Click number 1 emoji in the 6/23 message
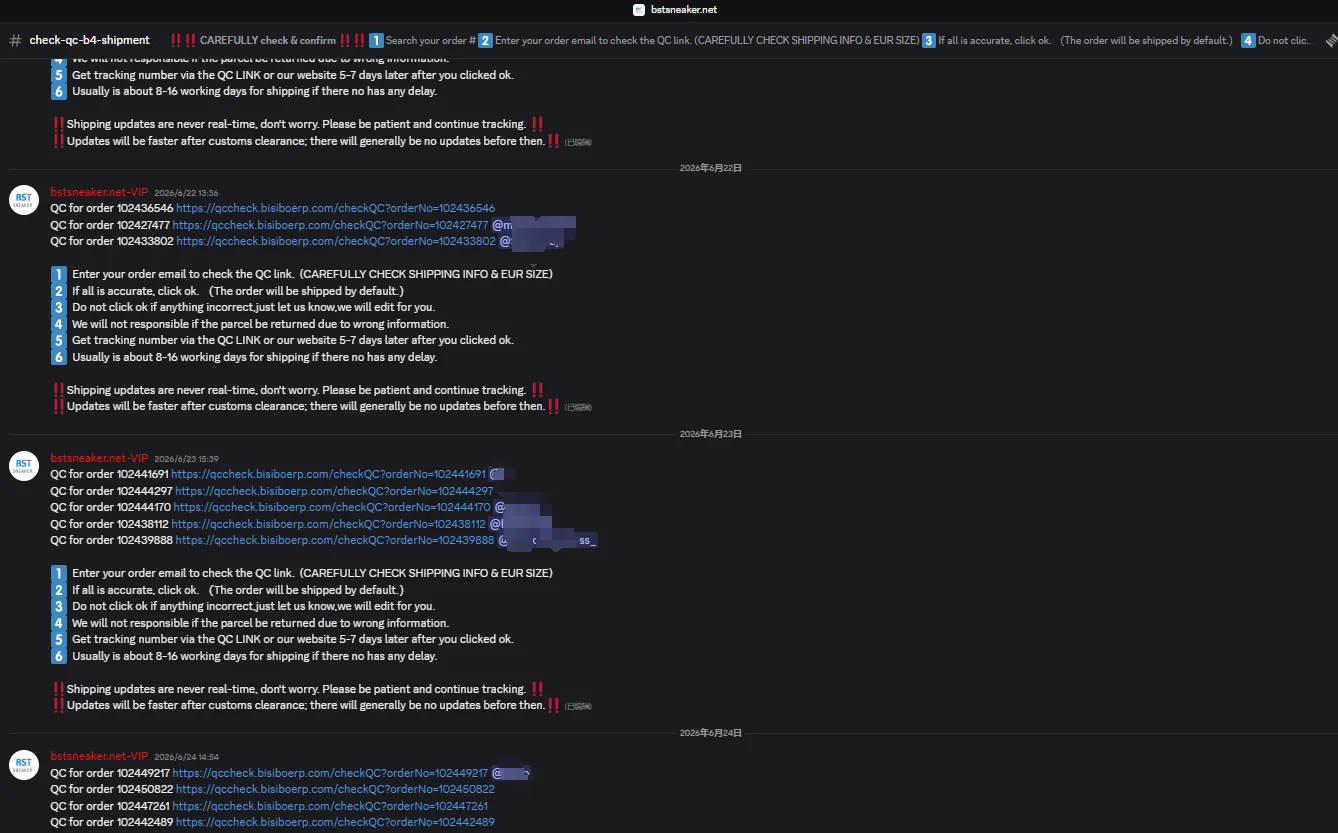The height and width of the screenshot is (833, 1338). point(59,573)
